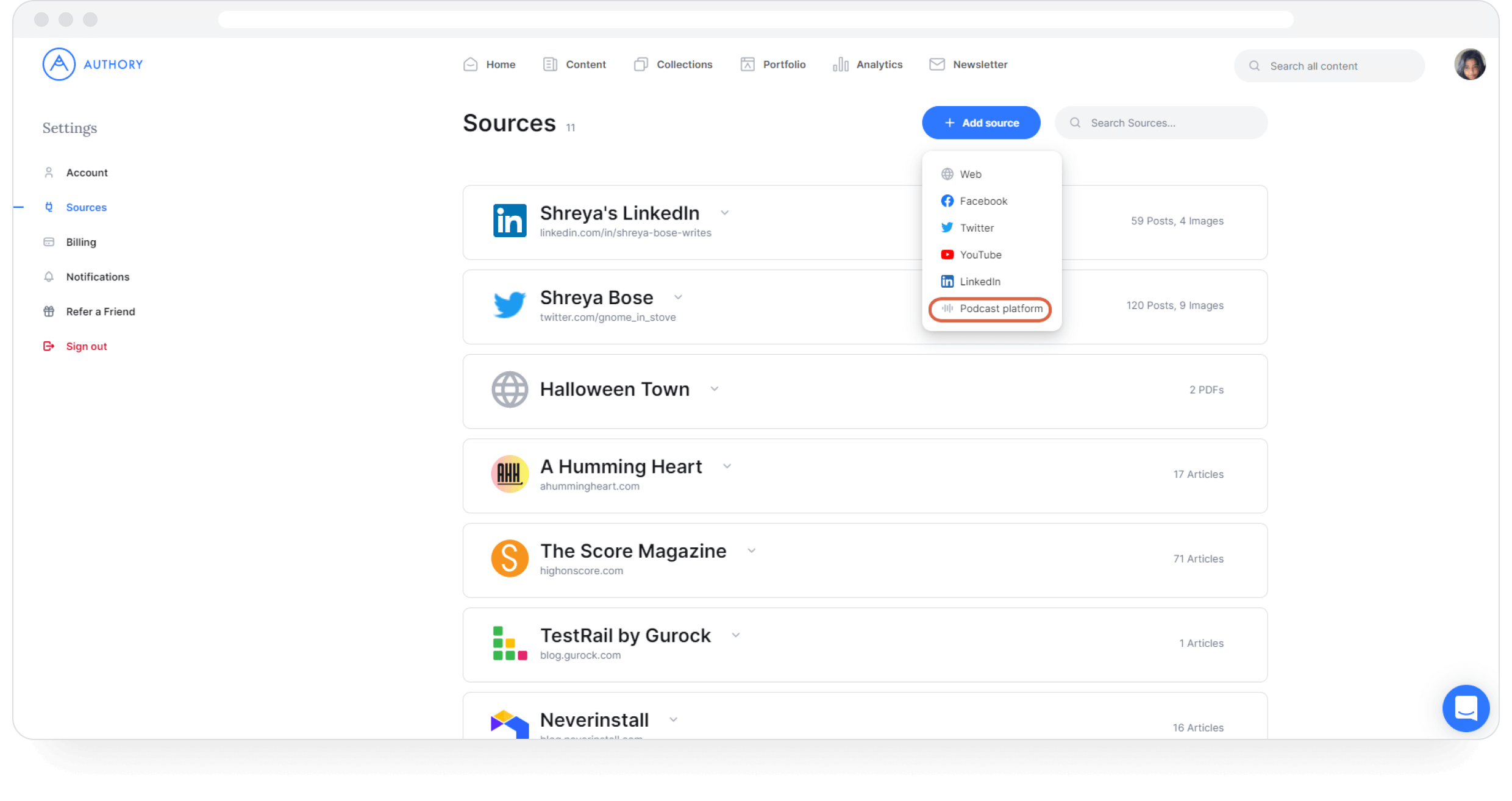Image resolution: width=1512 pixels, height=801 pixels.
Task: Focus the Search all content field
Action: 1329,66
